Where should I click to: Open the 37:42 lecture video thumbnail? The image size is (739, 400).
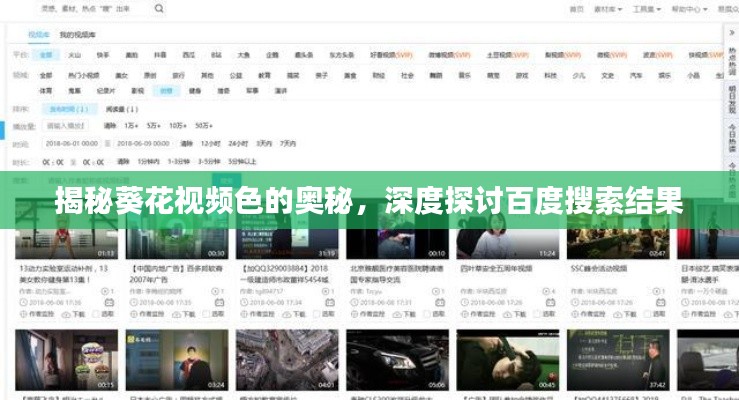point(618,360)
